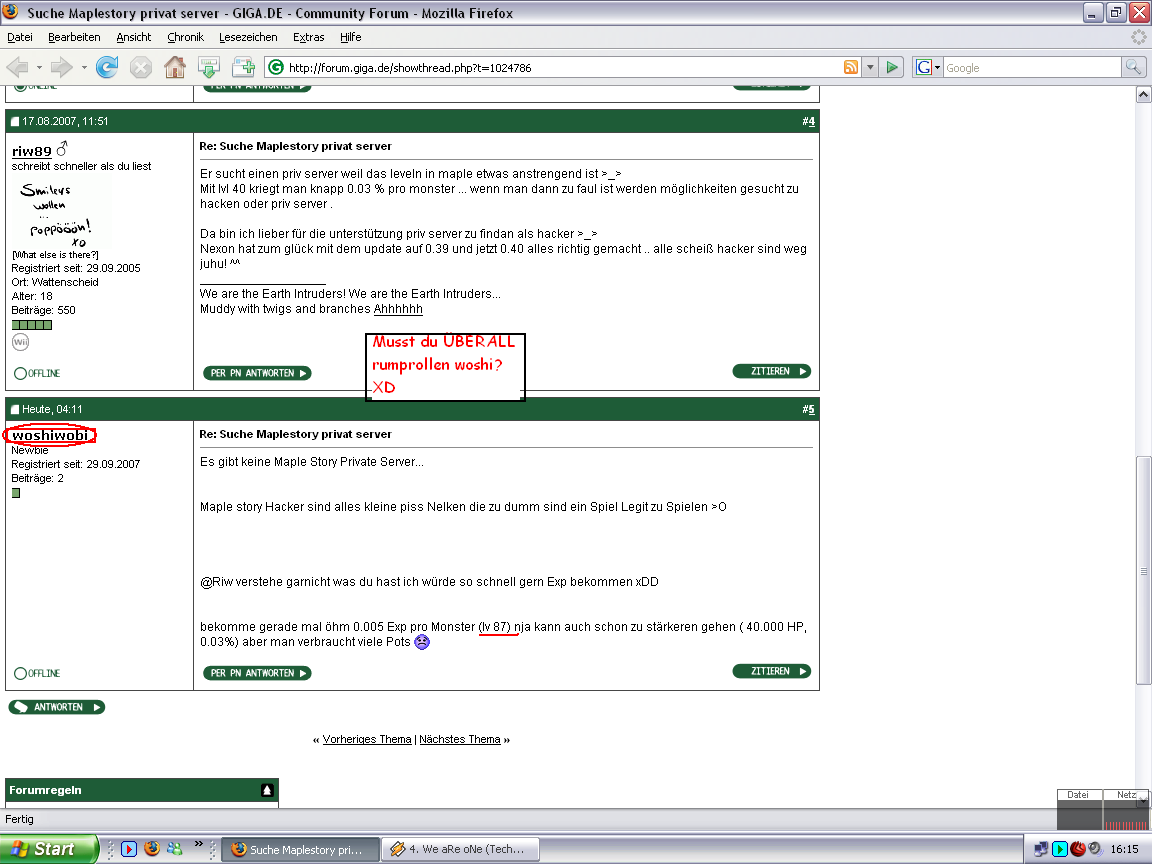The image size is (1152, 864).
Task: Click the new tab toolbar icon
Action: (x=243, y=67)
